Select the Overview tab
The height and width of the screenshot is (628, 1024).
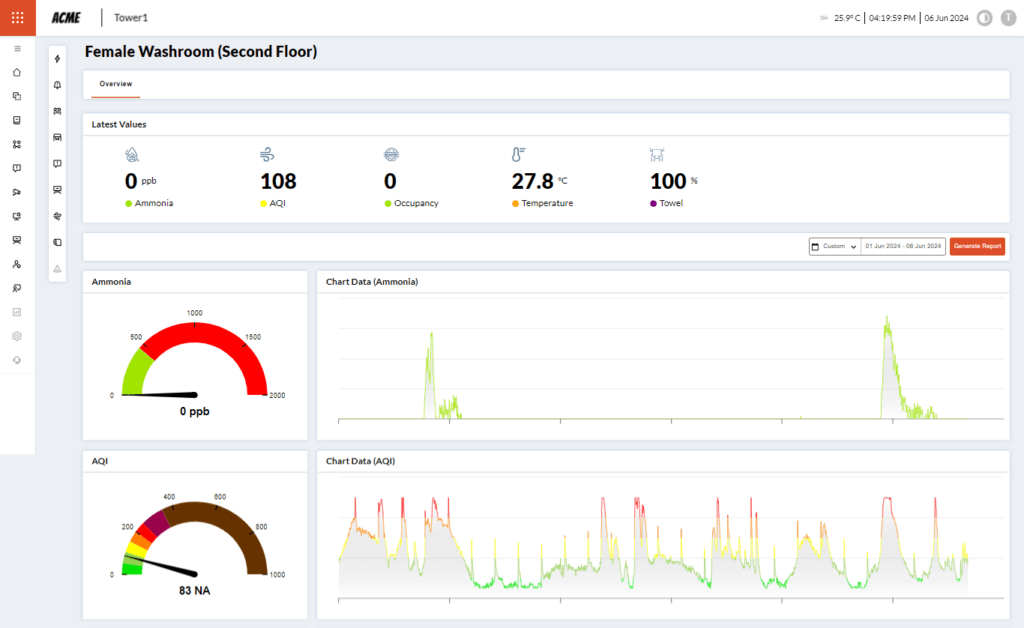pos(116,84)
